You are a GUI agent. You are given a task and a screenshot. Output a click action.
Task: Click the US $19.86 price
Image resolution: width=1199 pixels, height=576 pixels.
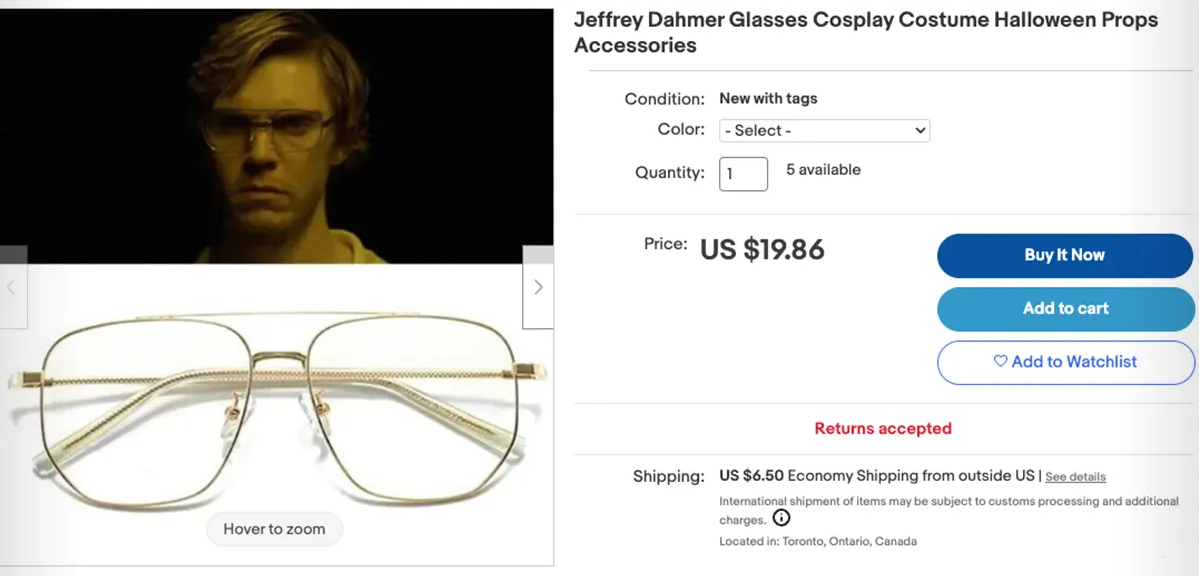tap(762, 249)
